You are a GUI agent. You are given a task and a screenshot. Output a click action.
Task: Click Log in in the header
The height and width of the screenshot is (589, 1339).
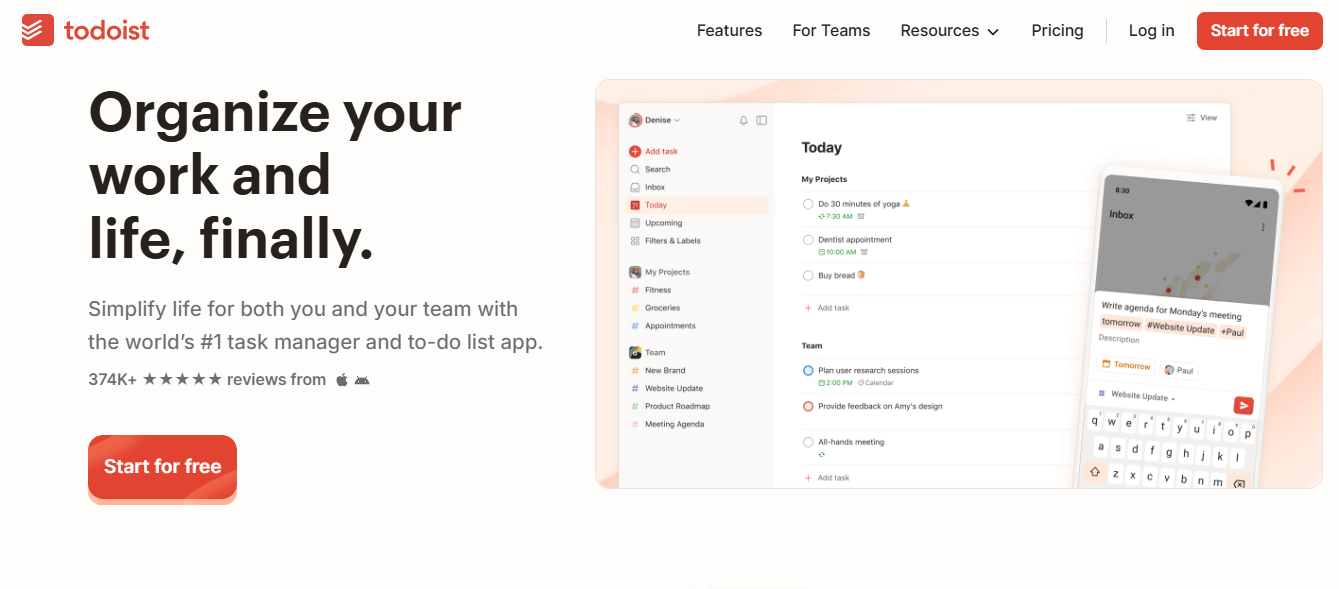pos(1151,31)
